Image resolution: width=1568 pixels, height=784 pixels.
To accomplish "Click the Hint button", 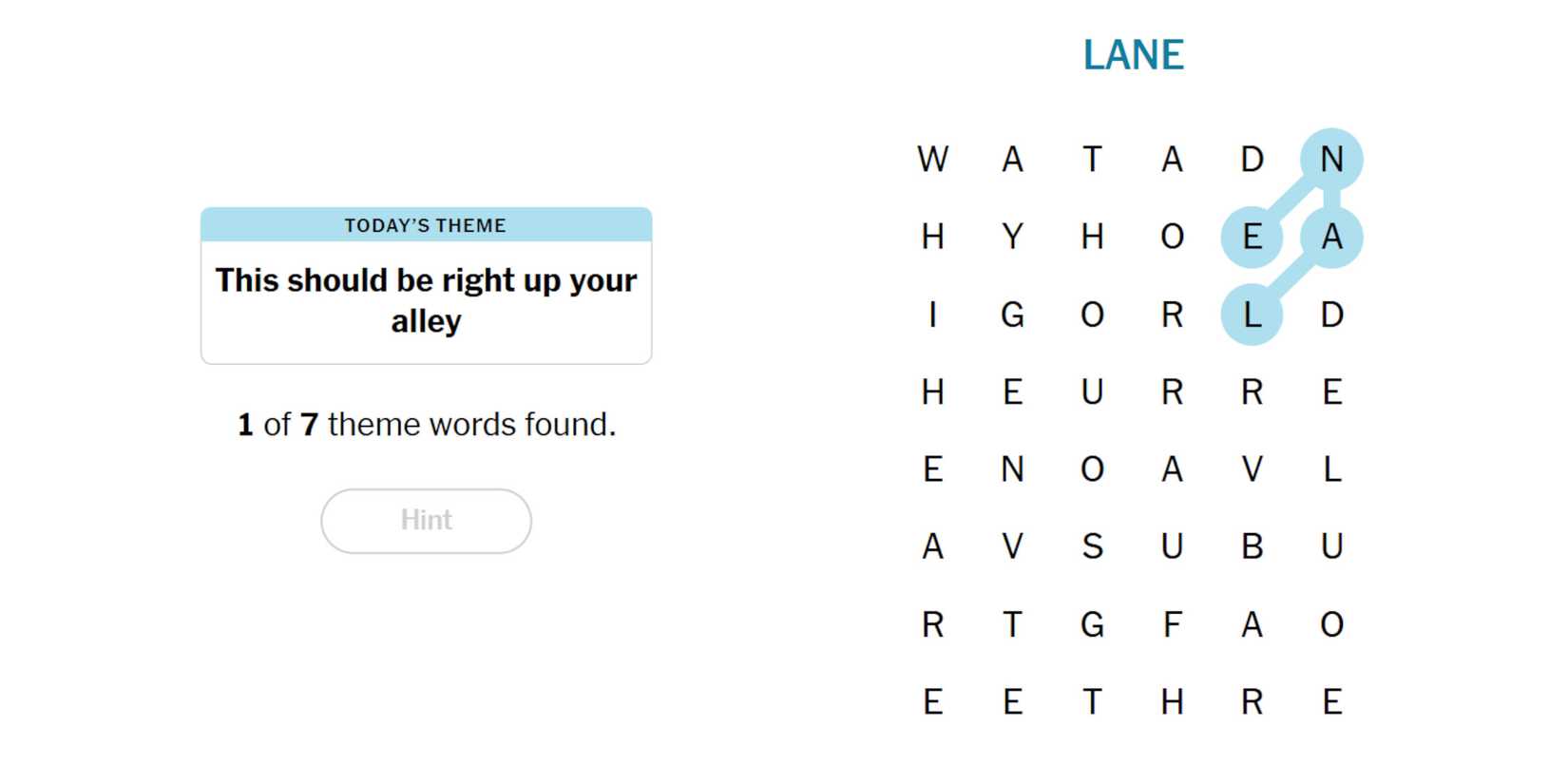I will [x=426, y=521].
